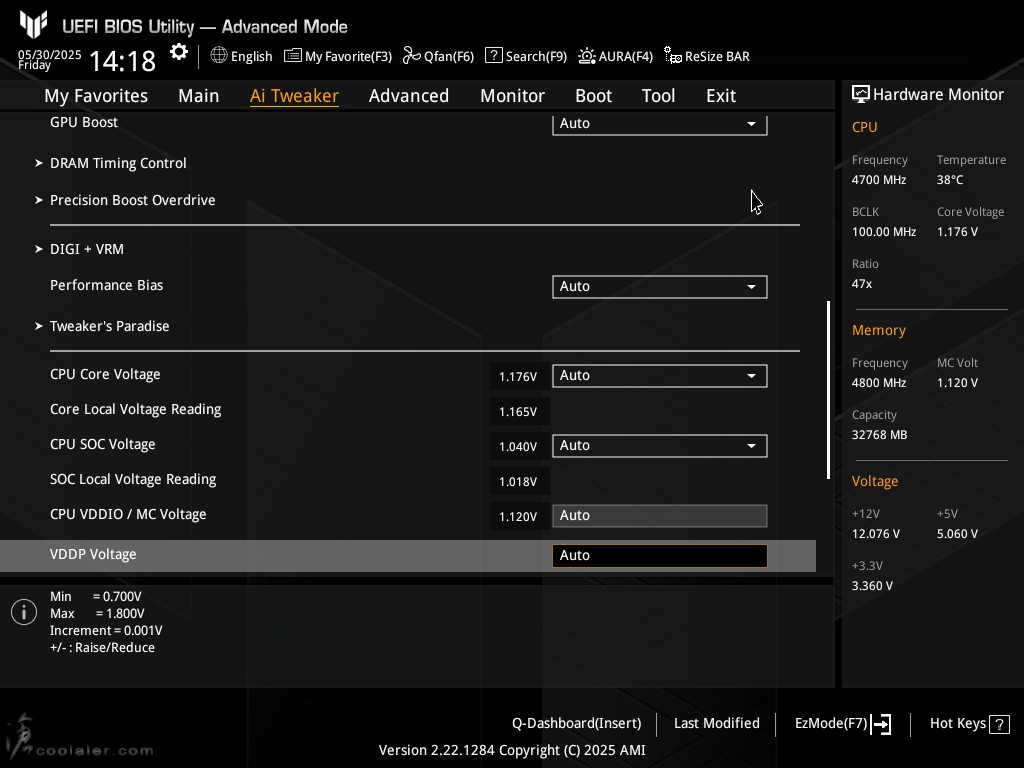Open My Favorite list icon
Screen dimensions: 1024x768
293,56
